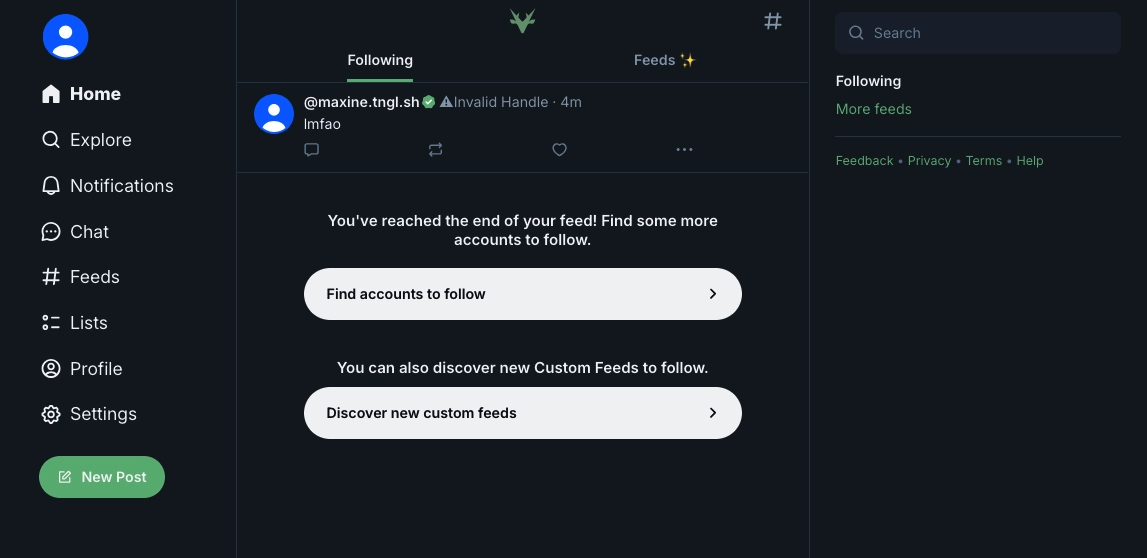
Task: Open the post's three-dot options menu
Action: pos(684,150)
